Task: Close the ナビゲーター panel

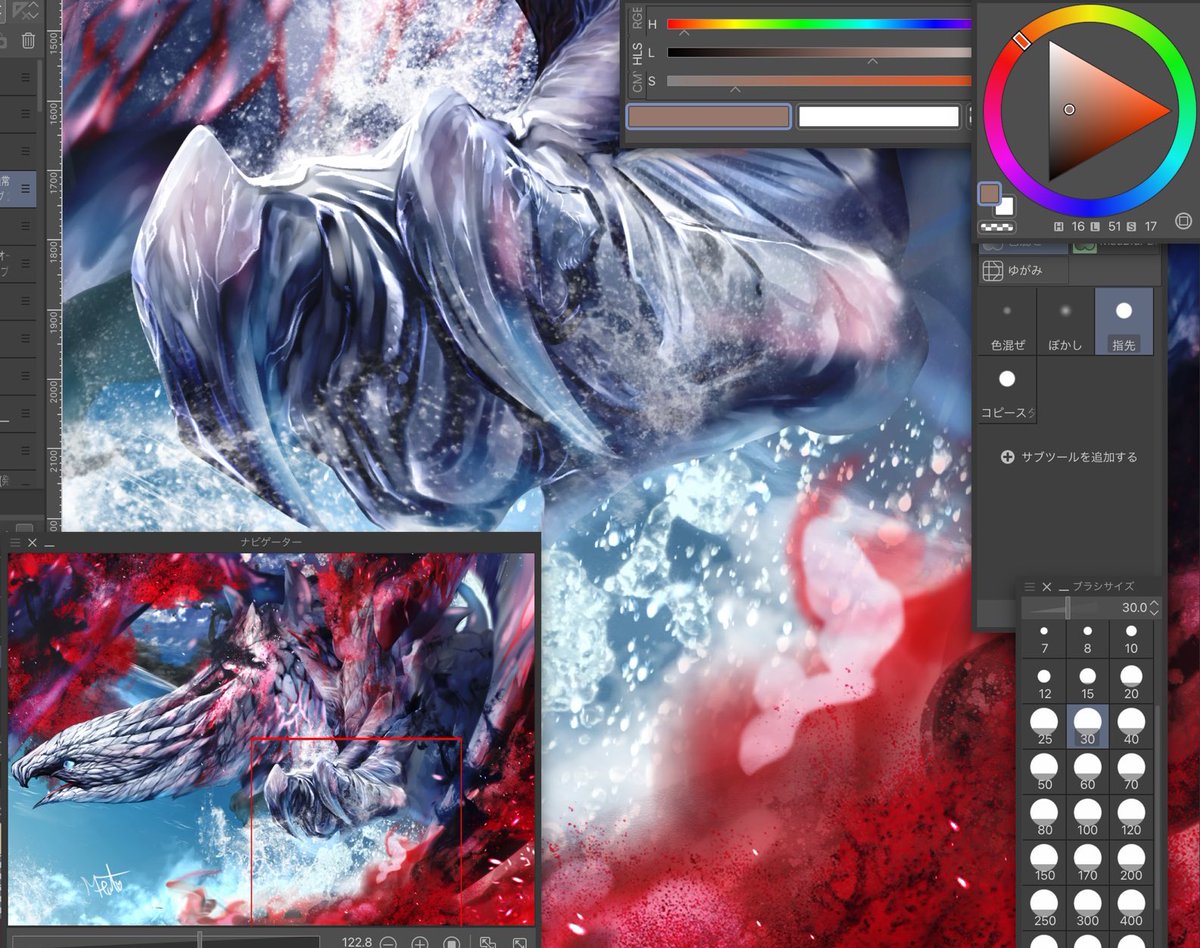Action: point(32,542)
